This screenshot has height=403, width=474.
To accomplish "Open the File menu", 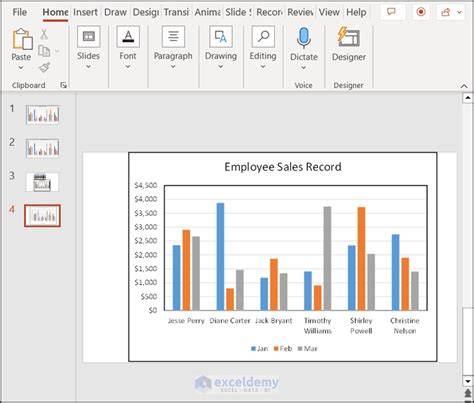I will click(20, 12).
